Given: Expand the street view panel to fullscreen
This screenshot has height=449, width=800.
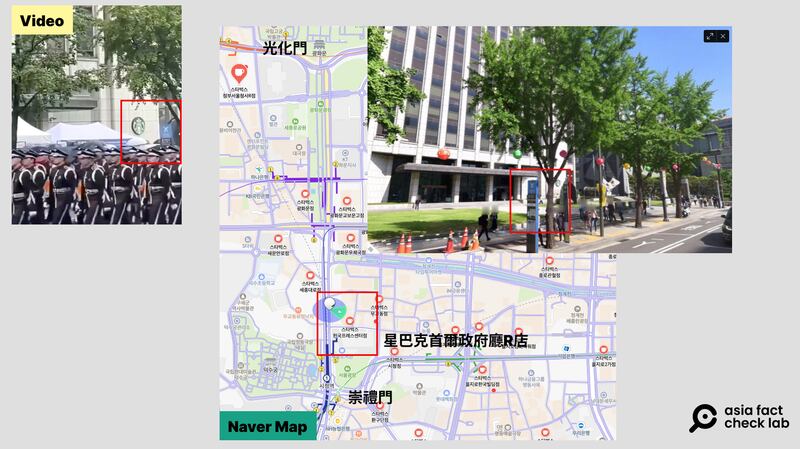Looking at the screenshot, I should [710, 36].
